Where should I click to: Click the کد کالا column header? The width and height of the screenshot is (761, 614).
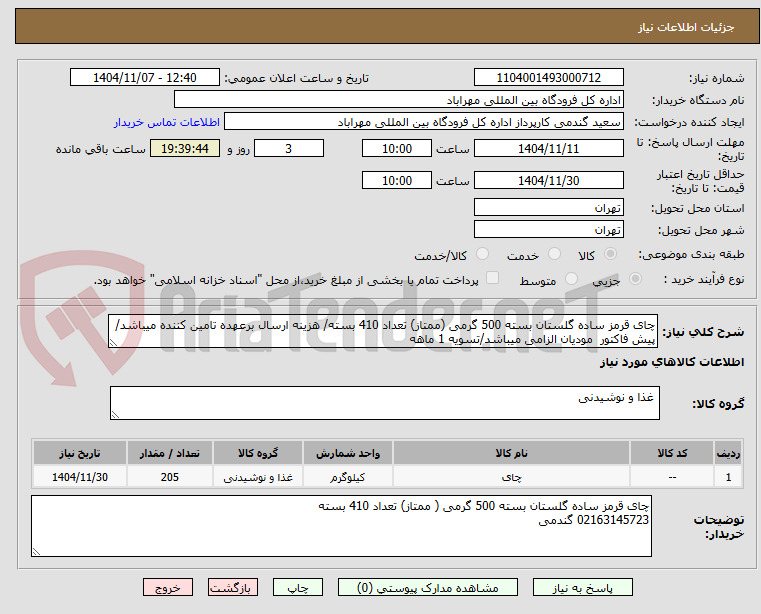[672, 453]
